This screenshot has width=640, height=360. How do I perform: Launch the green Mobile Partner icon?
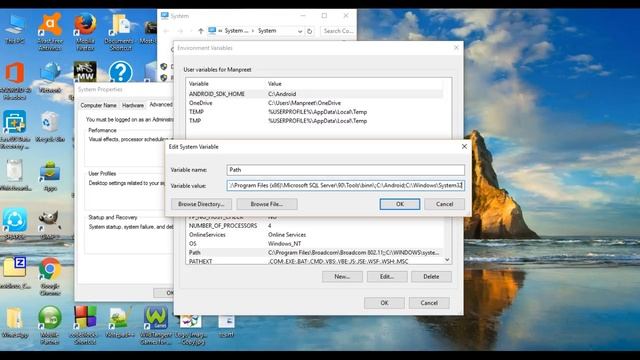pyautogui.click(x=50, y=325)
